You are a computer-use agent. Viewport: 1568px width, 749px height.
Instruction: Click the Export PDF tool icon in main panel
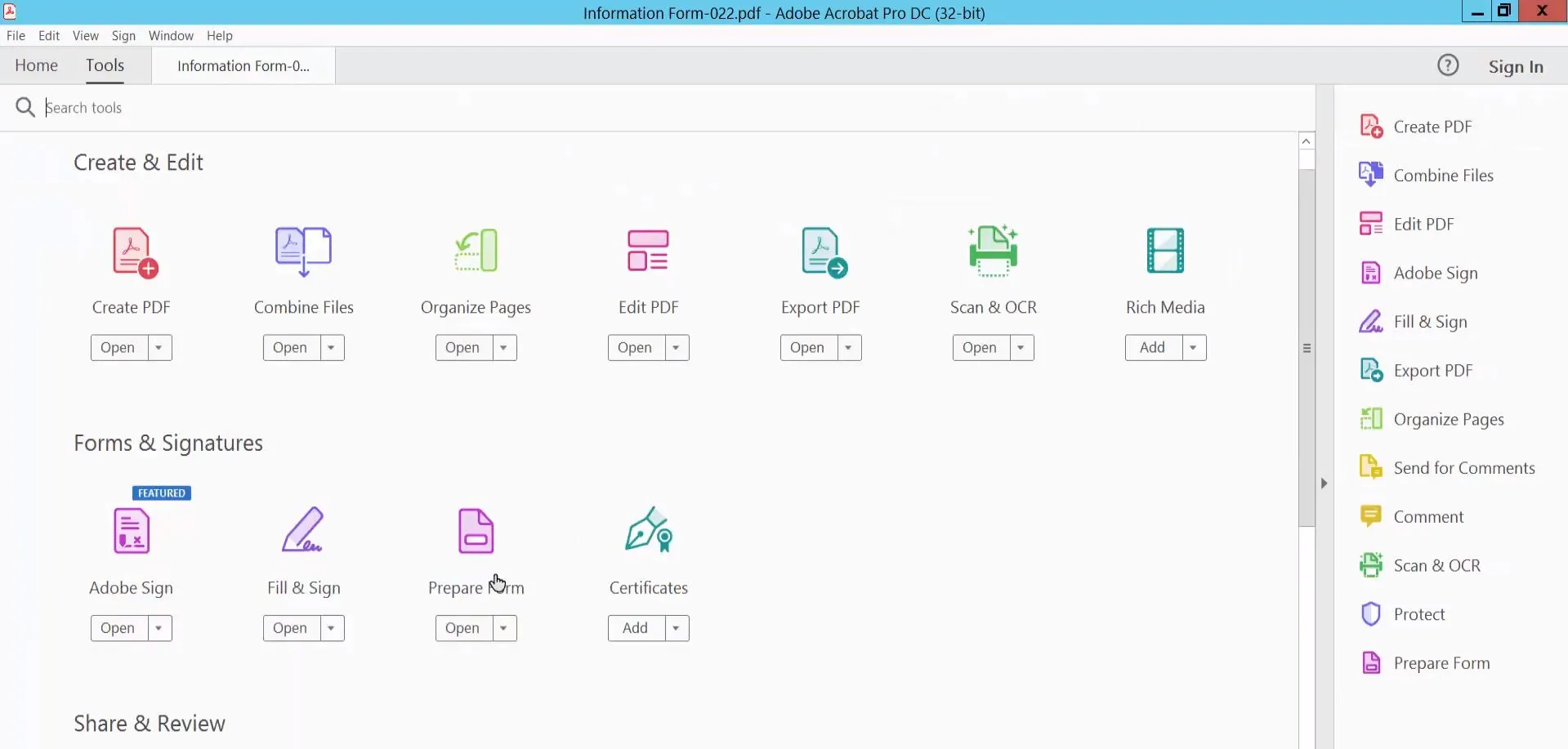[x=824, y=252]
